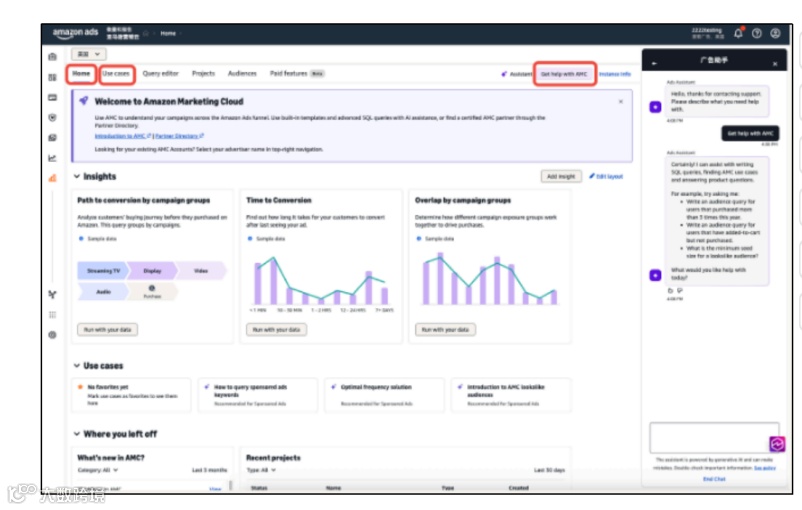Click the rocket icon in welcome banner
Screen dimensions: 802x510
click(84, 101)
